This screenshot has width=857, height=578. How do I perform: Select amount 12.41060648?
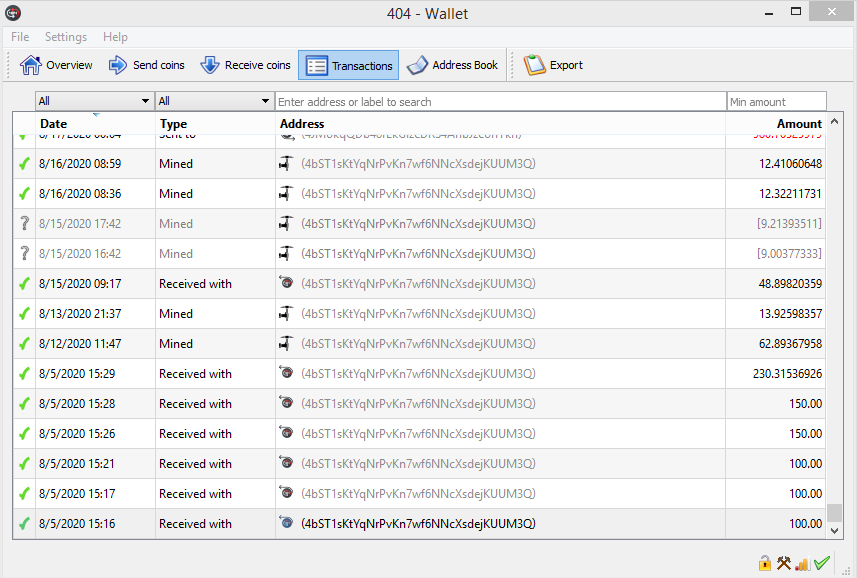pos(790,164)
